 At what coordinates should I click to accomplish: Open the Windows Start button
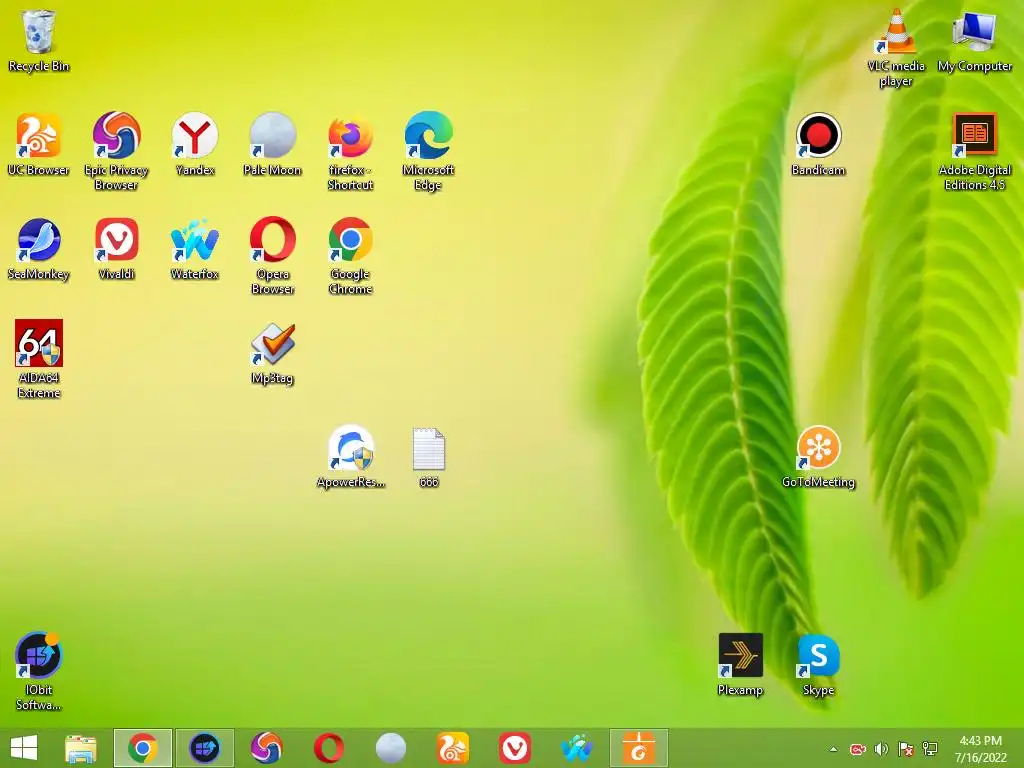coord(24,748)
